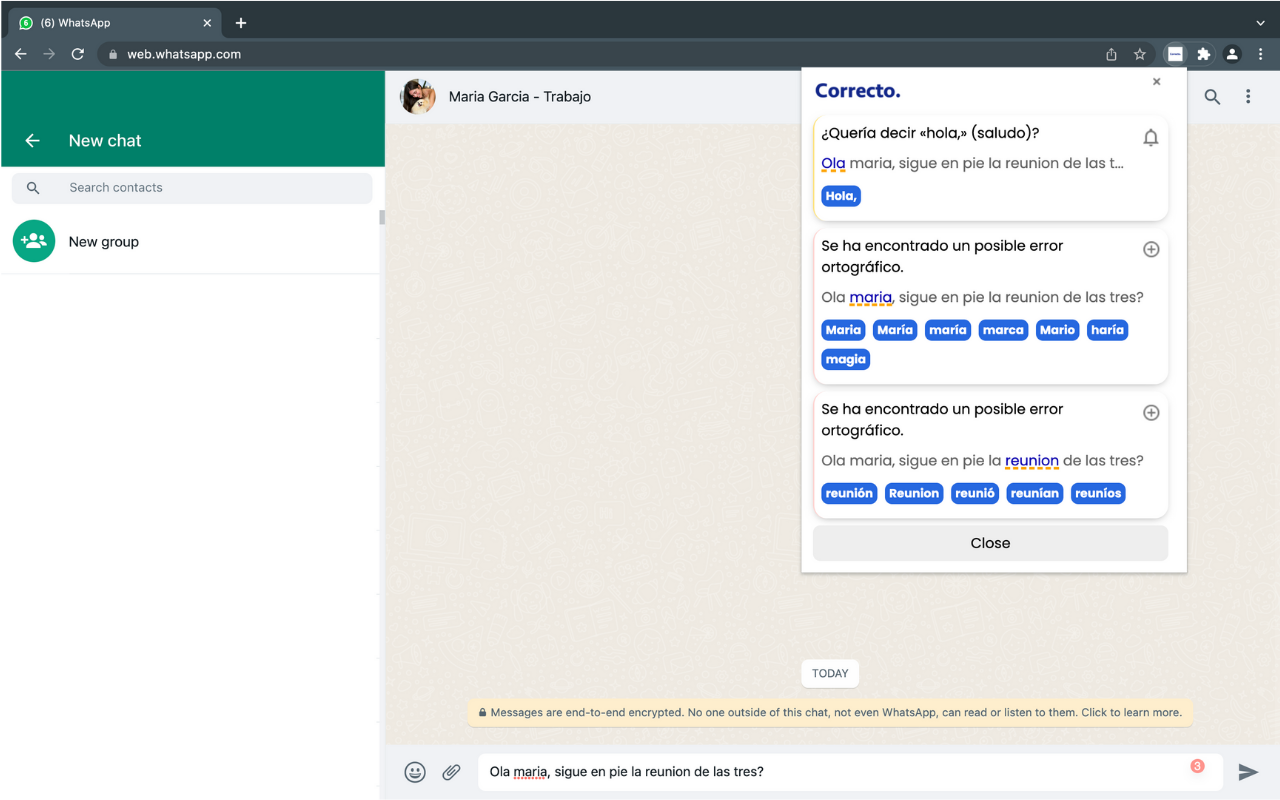Apply the "reunión" suggestion
This screenshot has height=800, width=1280.
point(849,493)
